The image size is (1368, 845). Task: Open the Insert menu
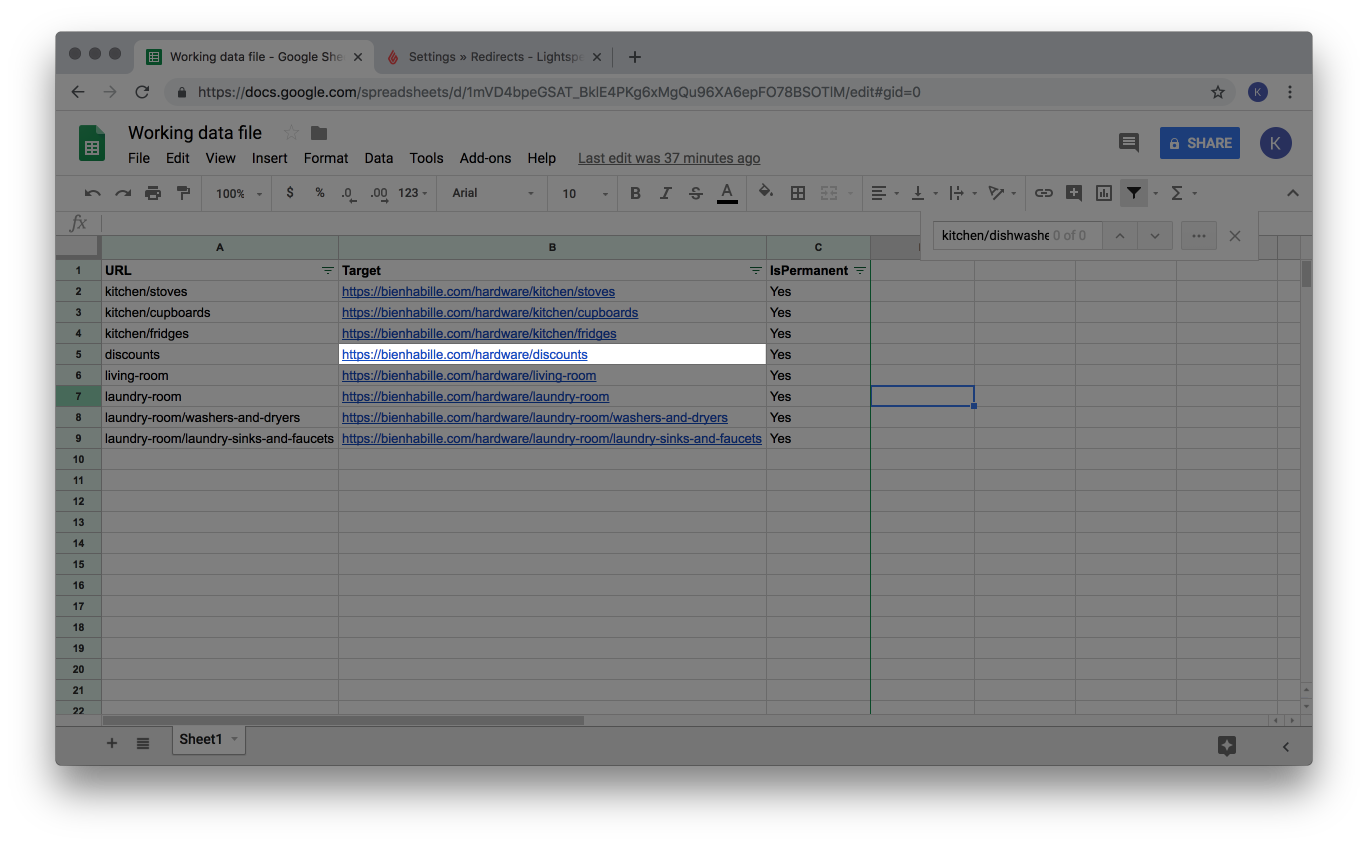[x=270, y=158]
